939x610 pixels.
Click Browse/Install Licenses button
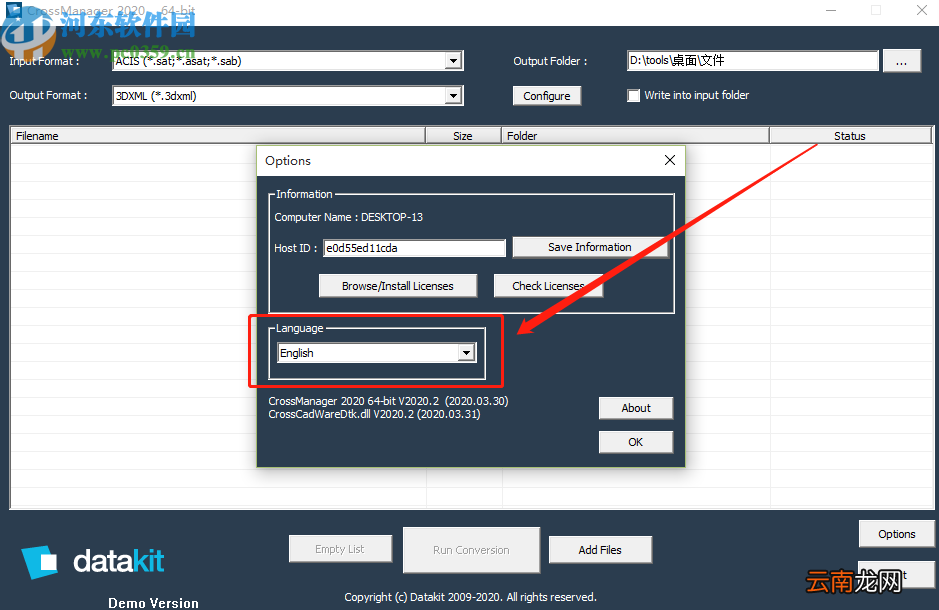pos(398,286)
